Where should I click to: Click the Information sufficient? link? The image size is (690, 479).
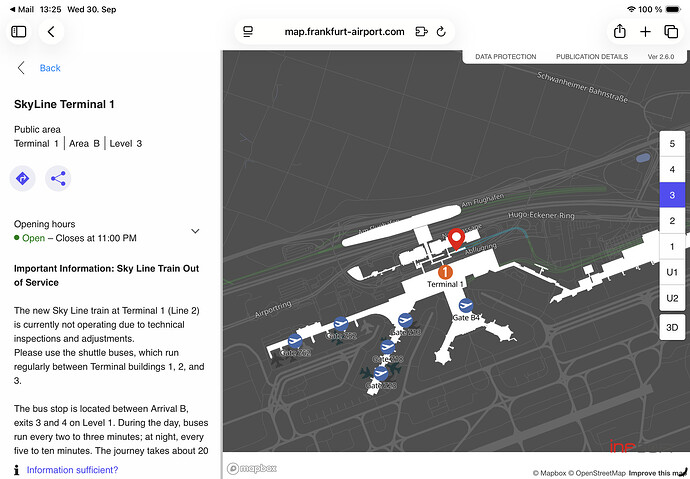tap(72, 470)
